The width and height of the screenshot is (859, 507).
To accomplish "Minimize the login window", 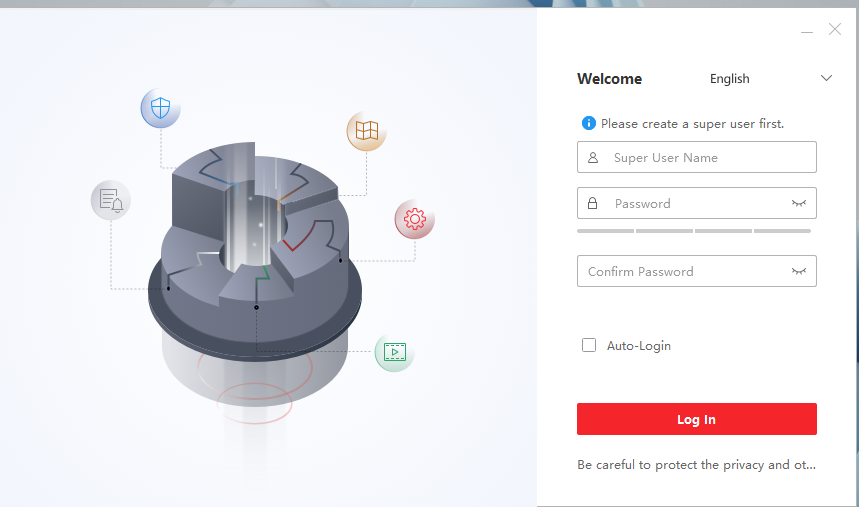I will click(807, 31).
